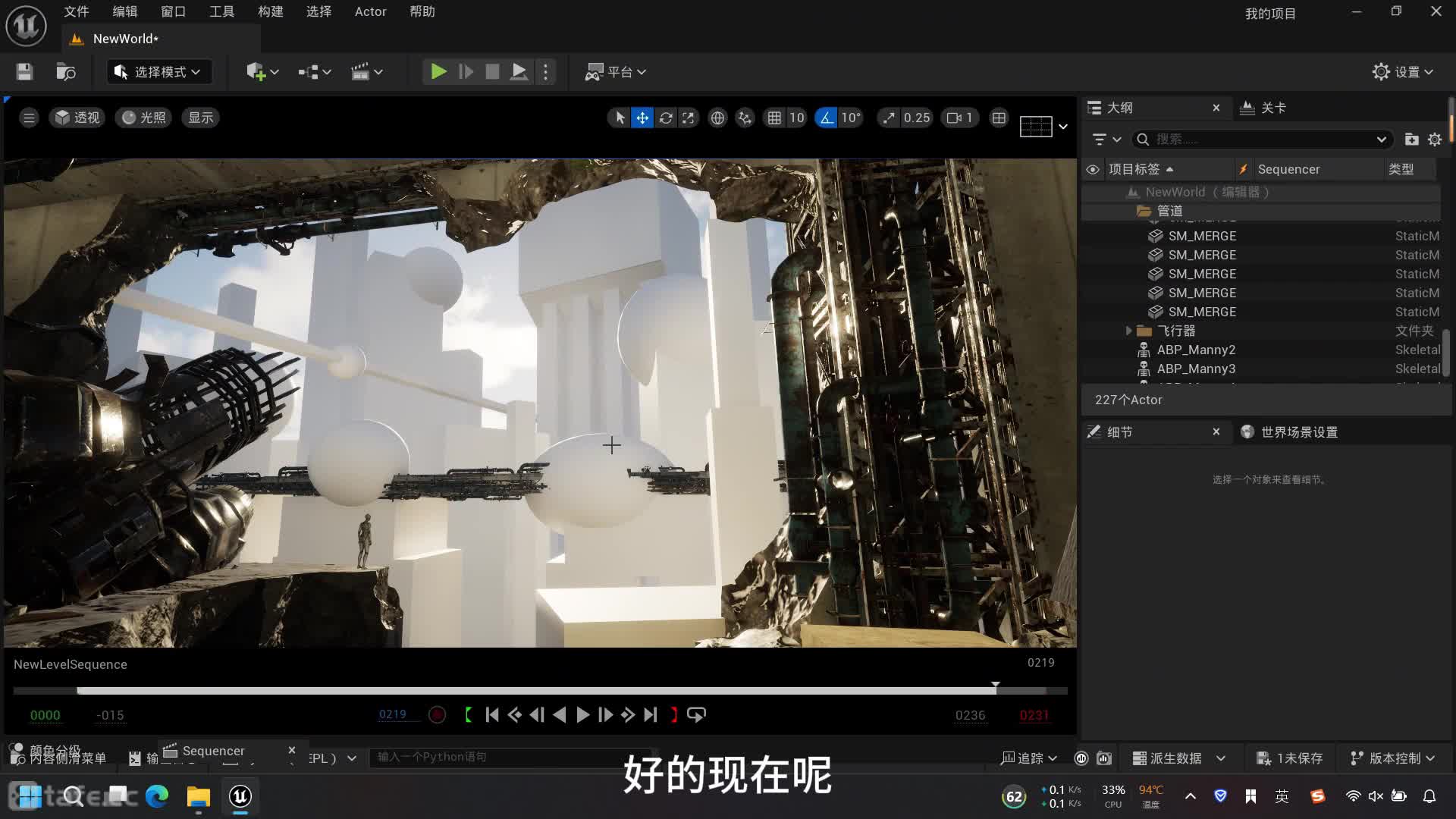Set the playback end red bracket
This screenshot has height=819, width=1456.
pyautogui.click(x=673, y=715)
